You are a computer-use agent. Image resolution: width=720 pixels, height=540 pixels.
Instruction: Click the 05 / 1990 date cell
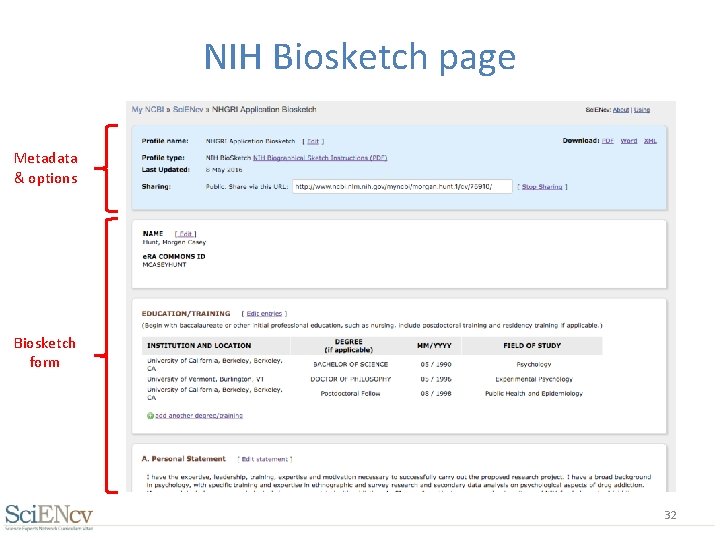(436, 364)
